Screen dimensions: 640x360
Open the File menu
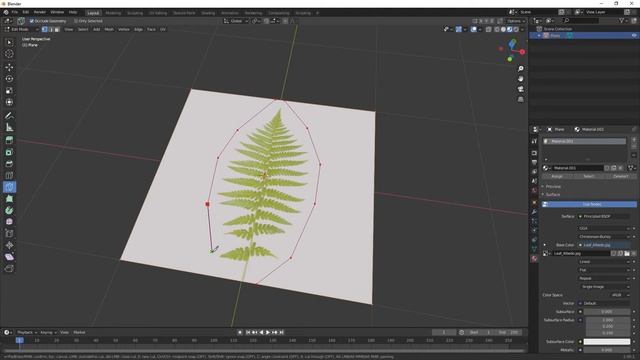coord(15,12)
